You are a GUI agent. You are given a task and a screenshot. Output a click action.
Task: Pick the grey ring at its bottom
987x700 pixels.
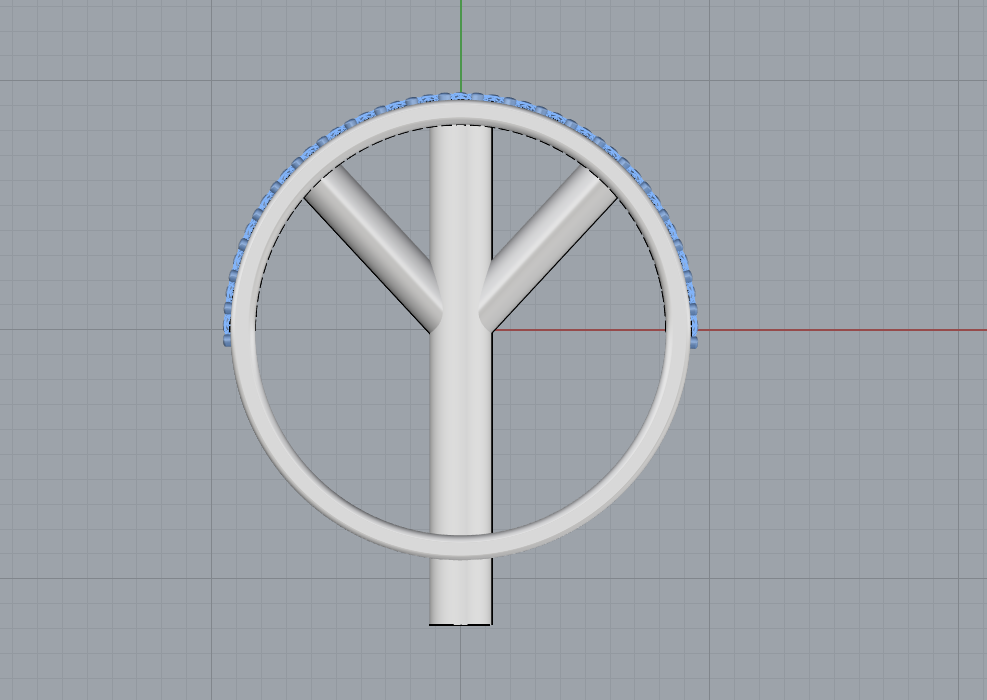[x=460, y=546]
